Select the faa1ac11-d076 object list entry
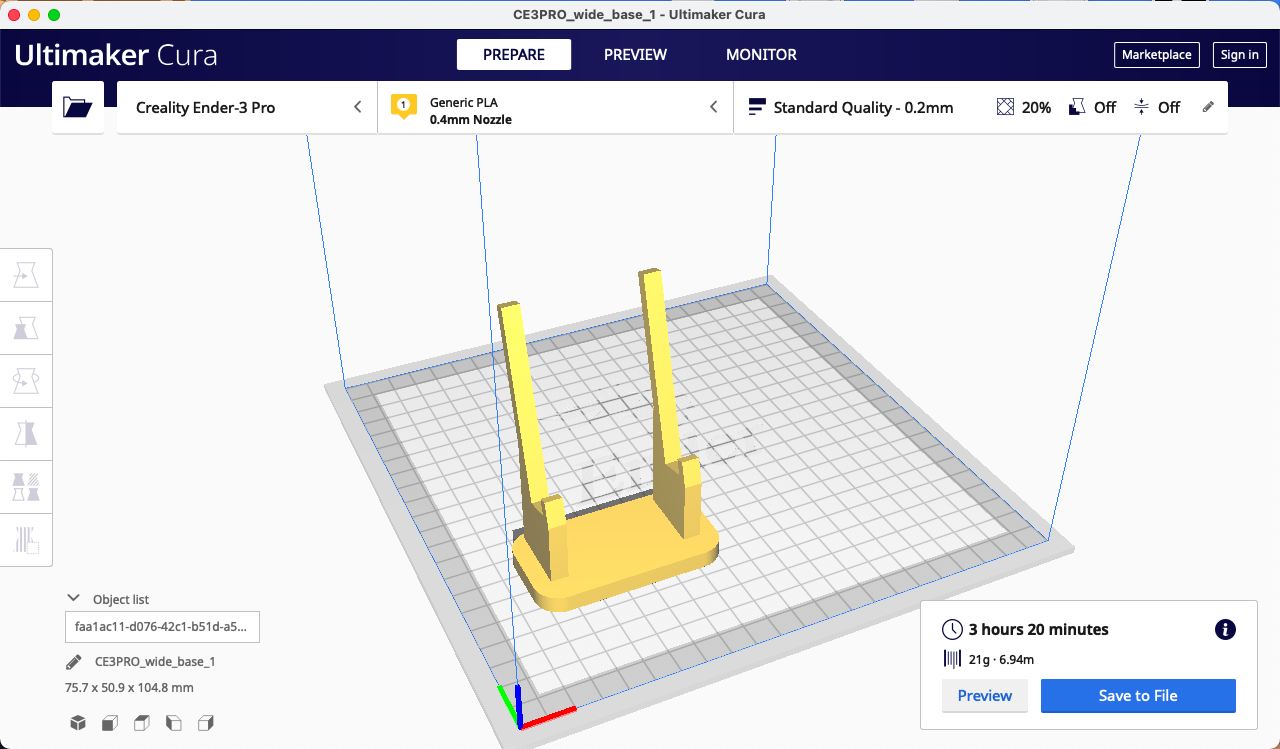This screenshot has height=749, width=1280. (x=162, y=627)
